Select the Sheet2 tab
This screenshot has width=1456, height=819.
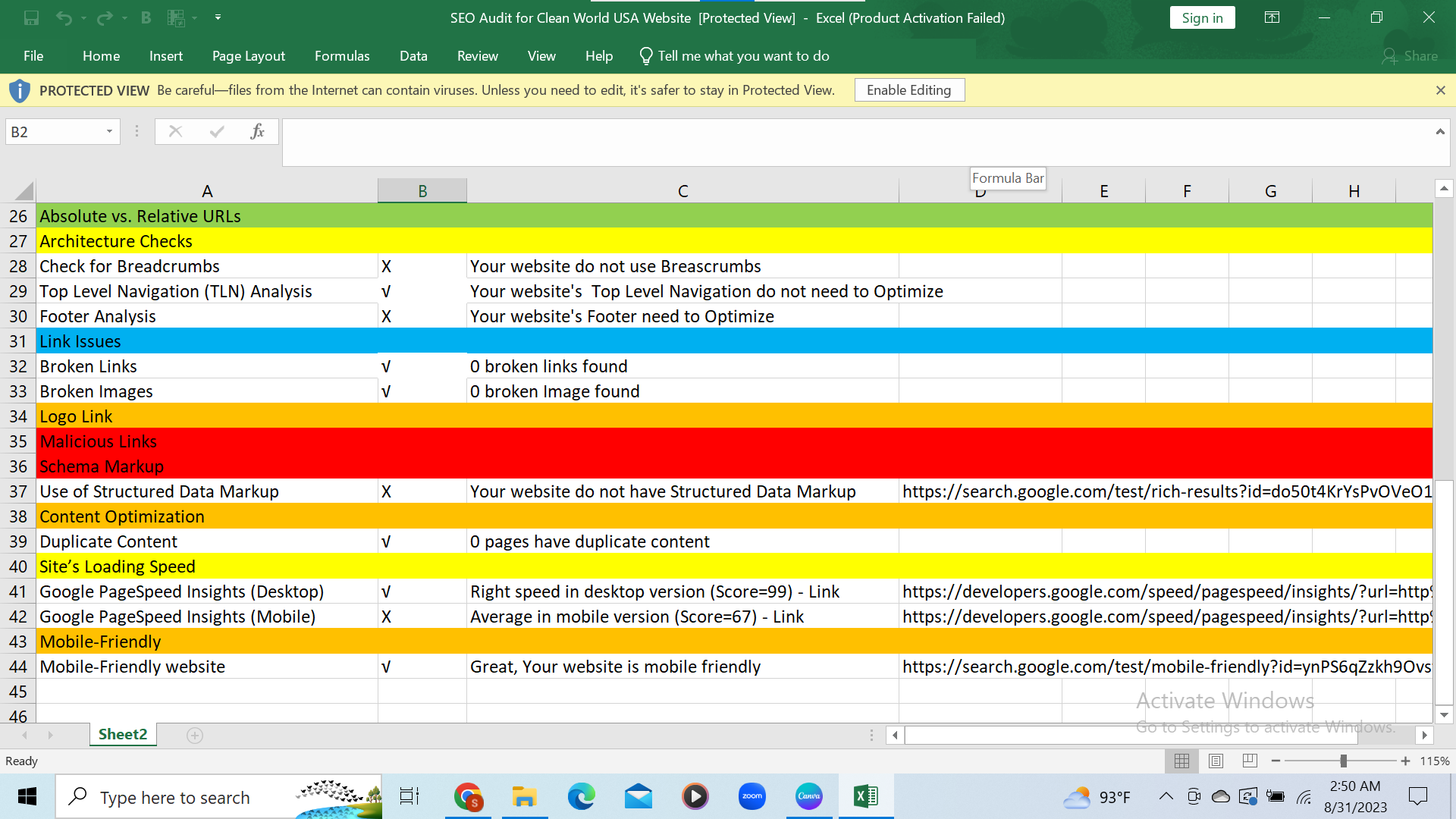[x=122, y=734]
